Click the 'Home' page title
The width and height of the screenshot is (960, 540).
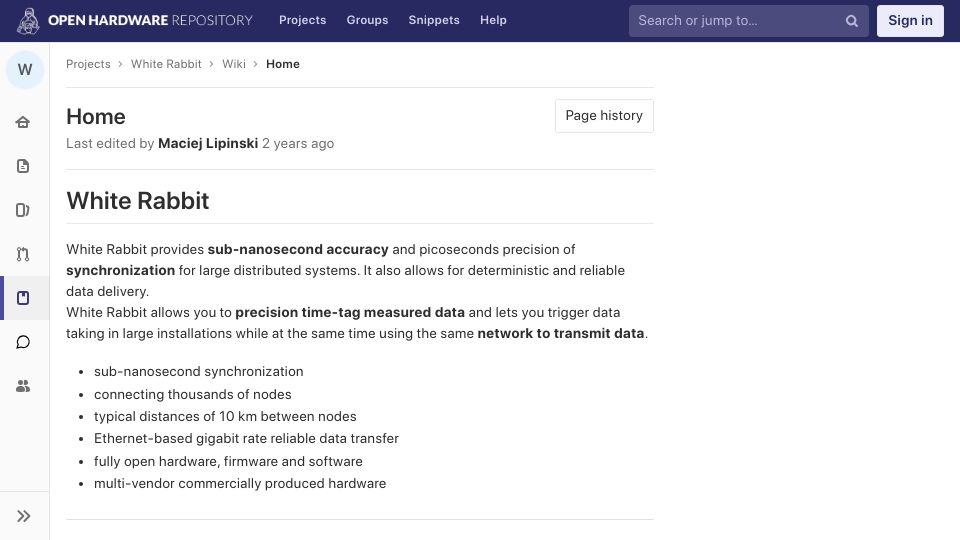[x=96, y=116]
